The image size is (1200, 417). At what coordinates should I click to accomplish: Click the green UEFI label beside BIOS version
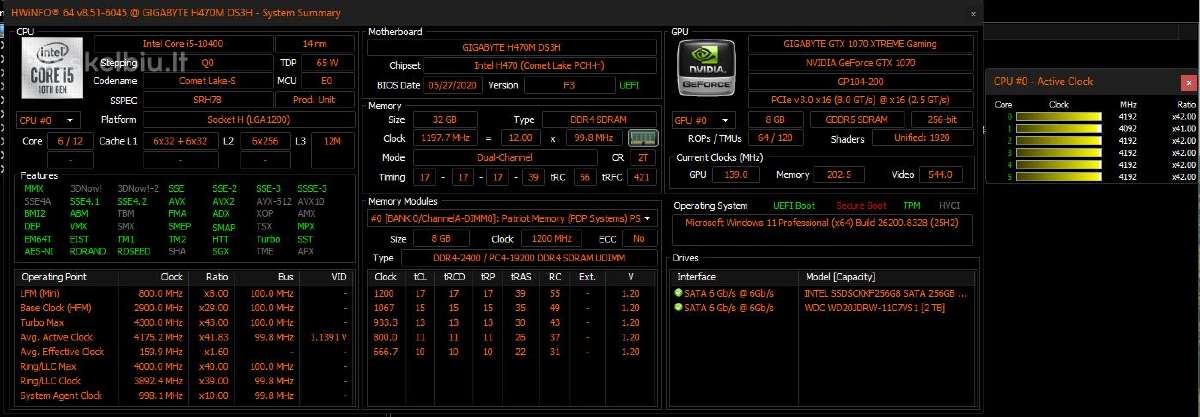(630, 85)
